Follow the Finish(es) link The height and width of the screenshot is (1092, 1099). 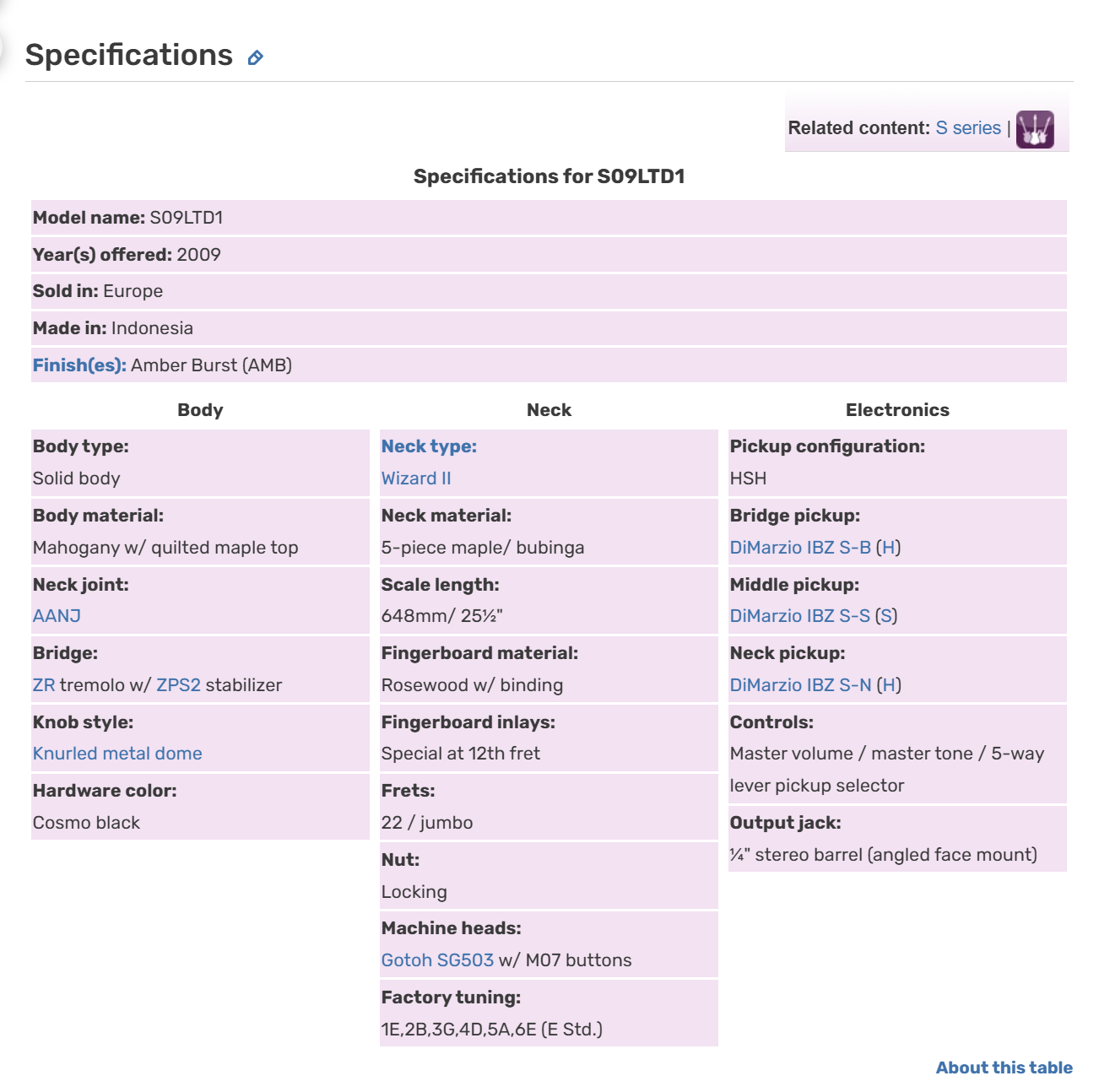pyautogui.click(x=79, y=365)
